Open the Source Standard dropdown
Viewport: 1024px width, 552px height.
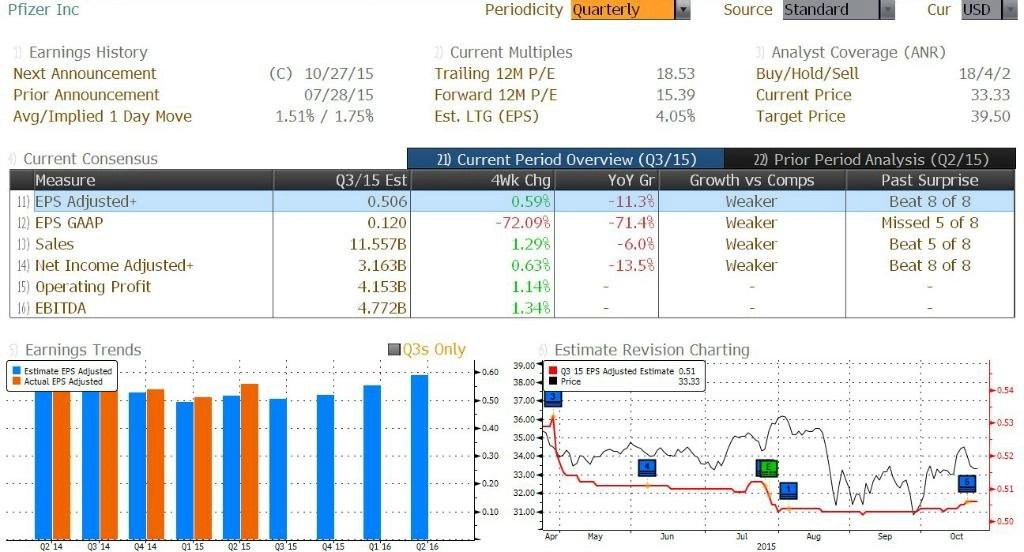[831, 10]
